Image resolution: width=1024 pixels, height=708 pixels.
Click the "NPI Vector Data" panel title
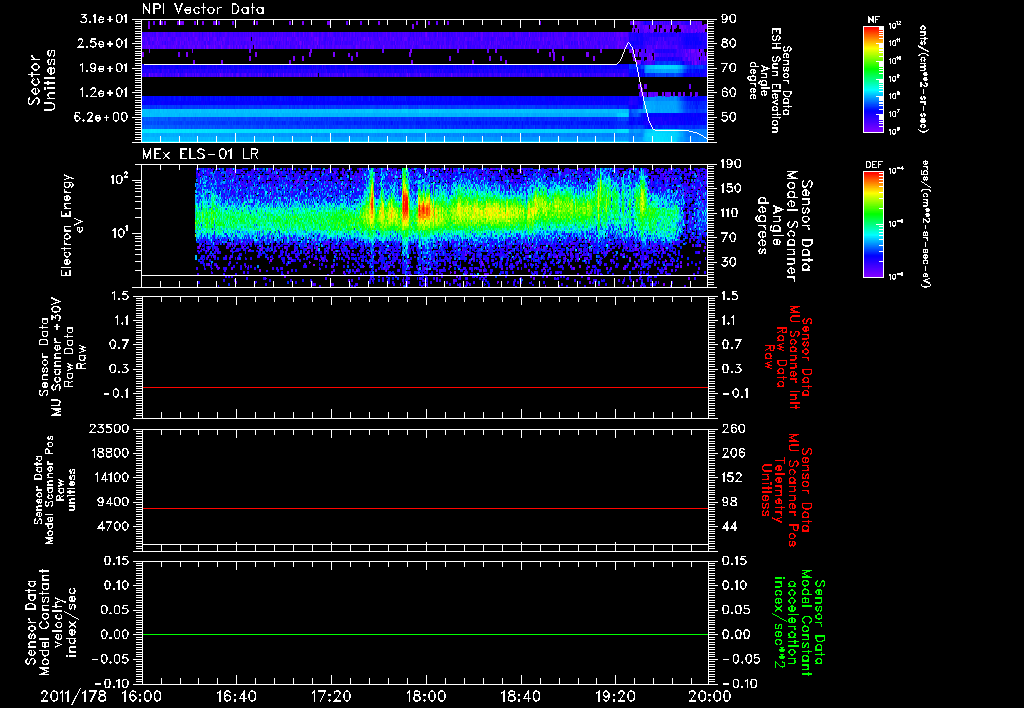[203, 9]
